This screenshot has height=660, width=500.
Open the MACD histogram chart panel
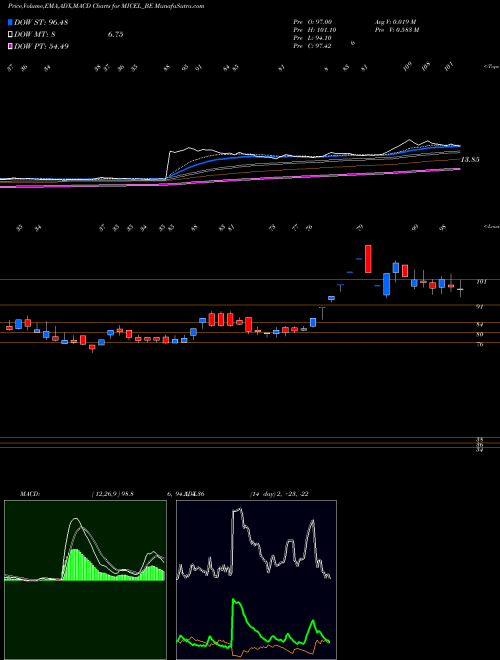[x=85, y=580]
